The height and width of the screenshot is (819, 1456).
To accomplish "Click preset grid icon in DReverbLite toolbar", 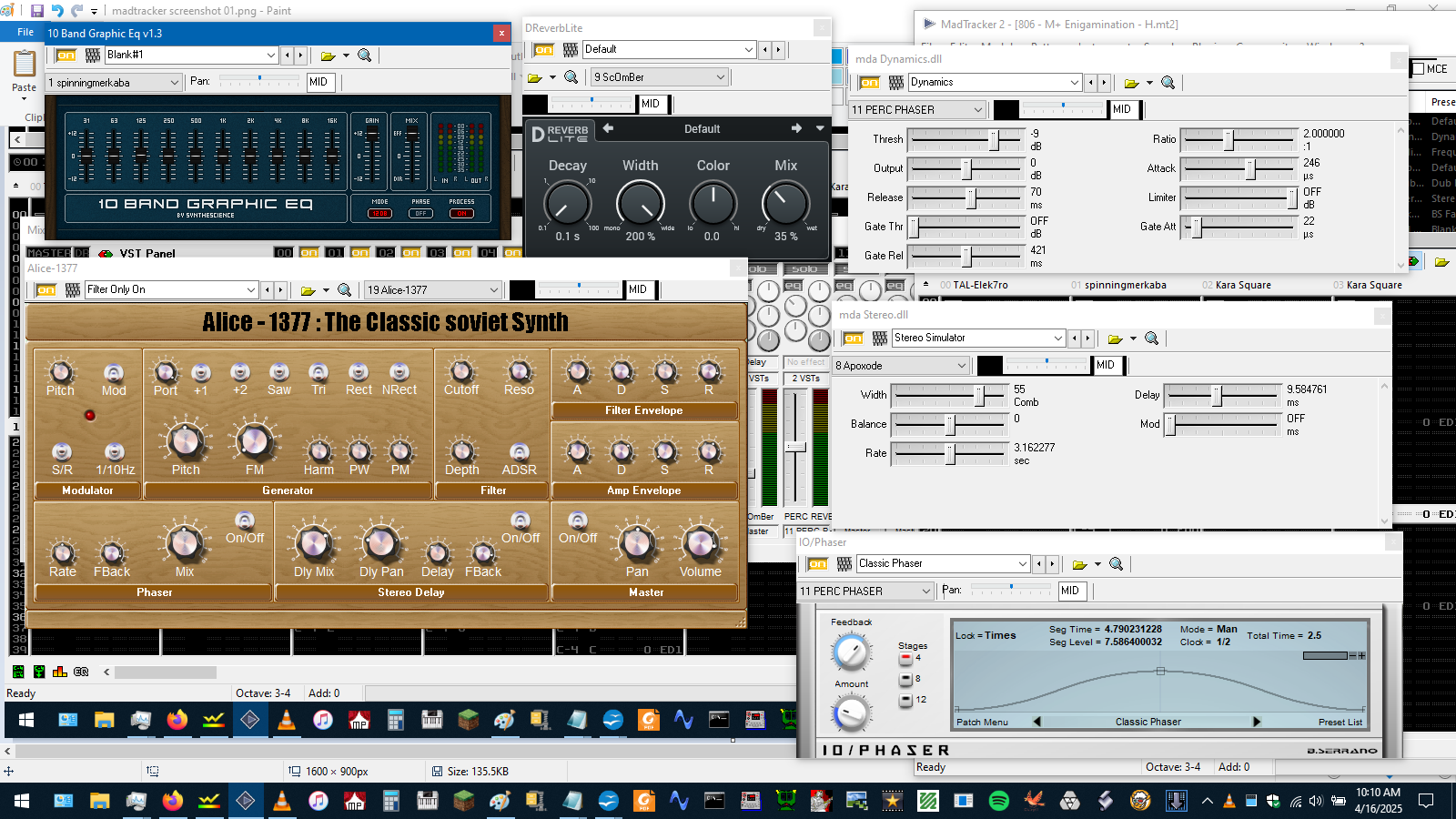I will pos(571,49).
